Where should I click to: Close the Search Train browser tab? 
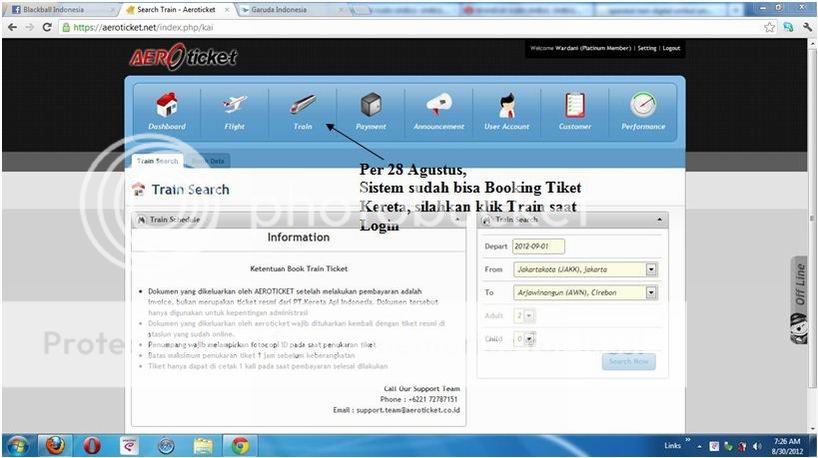(227, 10)
